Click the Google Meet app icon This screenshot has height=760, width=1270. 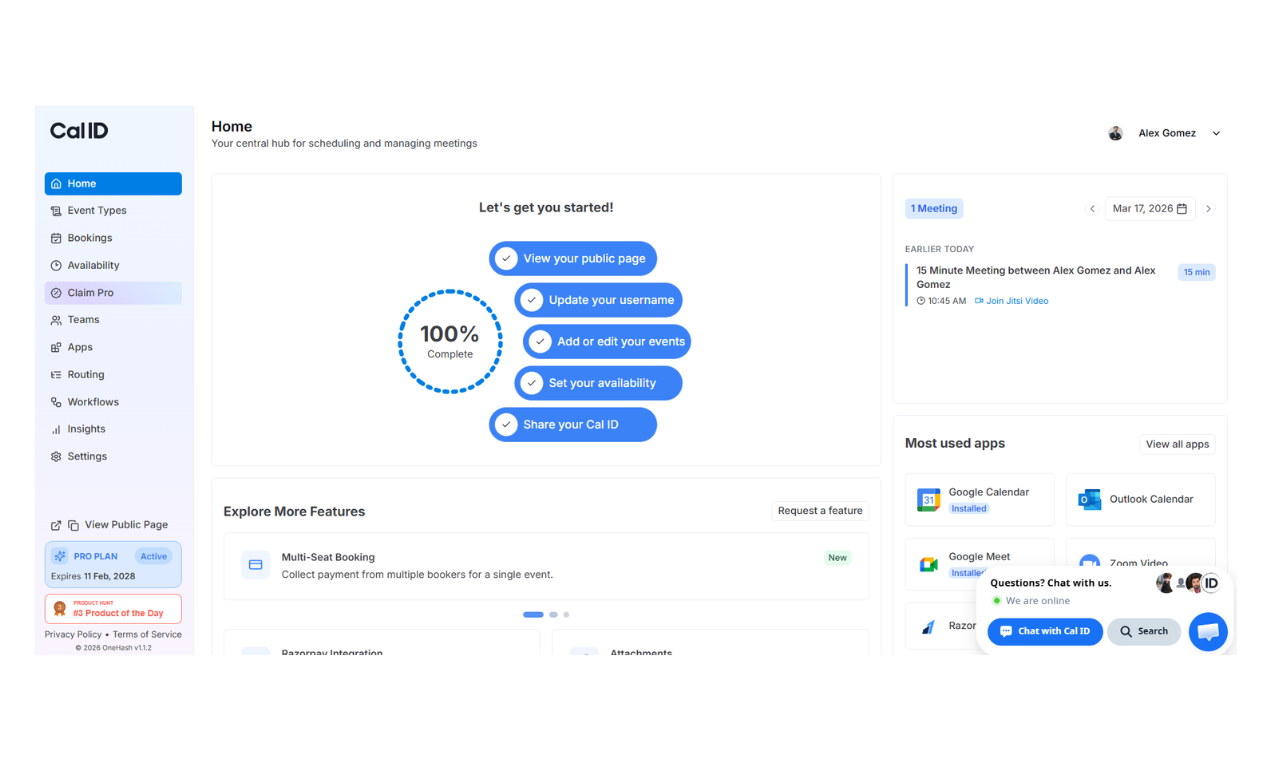coord(929,564)
